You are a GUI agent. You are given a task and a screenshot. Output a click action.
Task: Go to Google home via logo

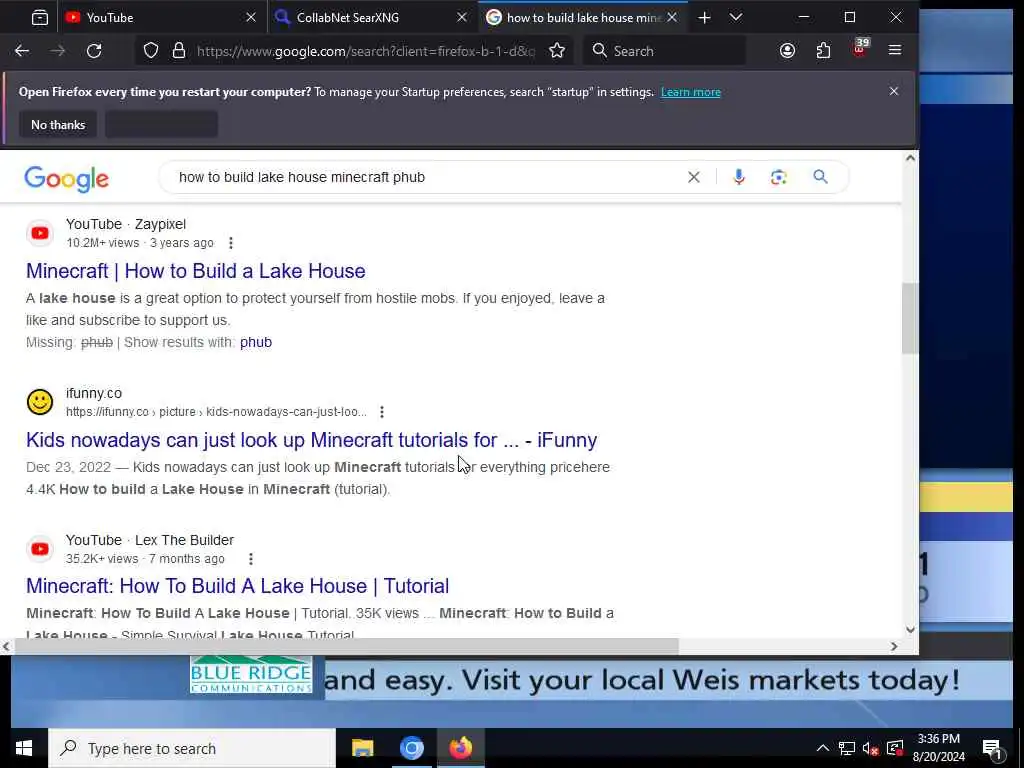click(66, 178)
